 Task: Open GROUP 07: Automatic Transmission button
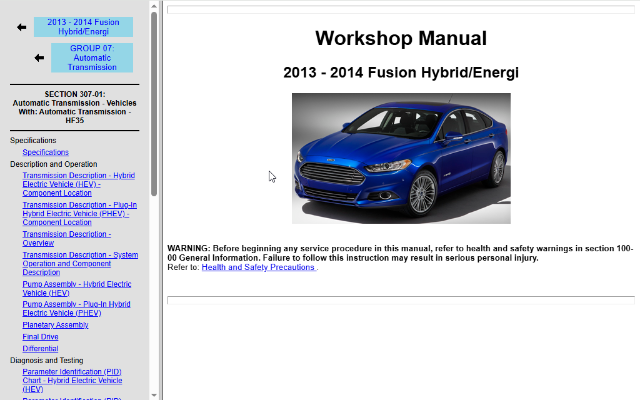click(92, 58)
